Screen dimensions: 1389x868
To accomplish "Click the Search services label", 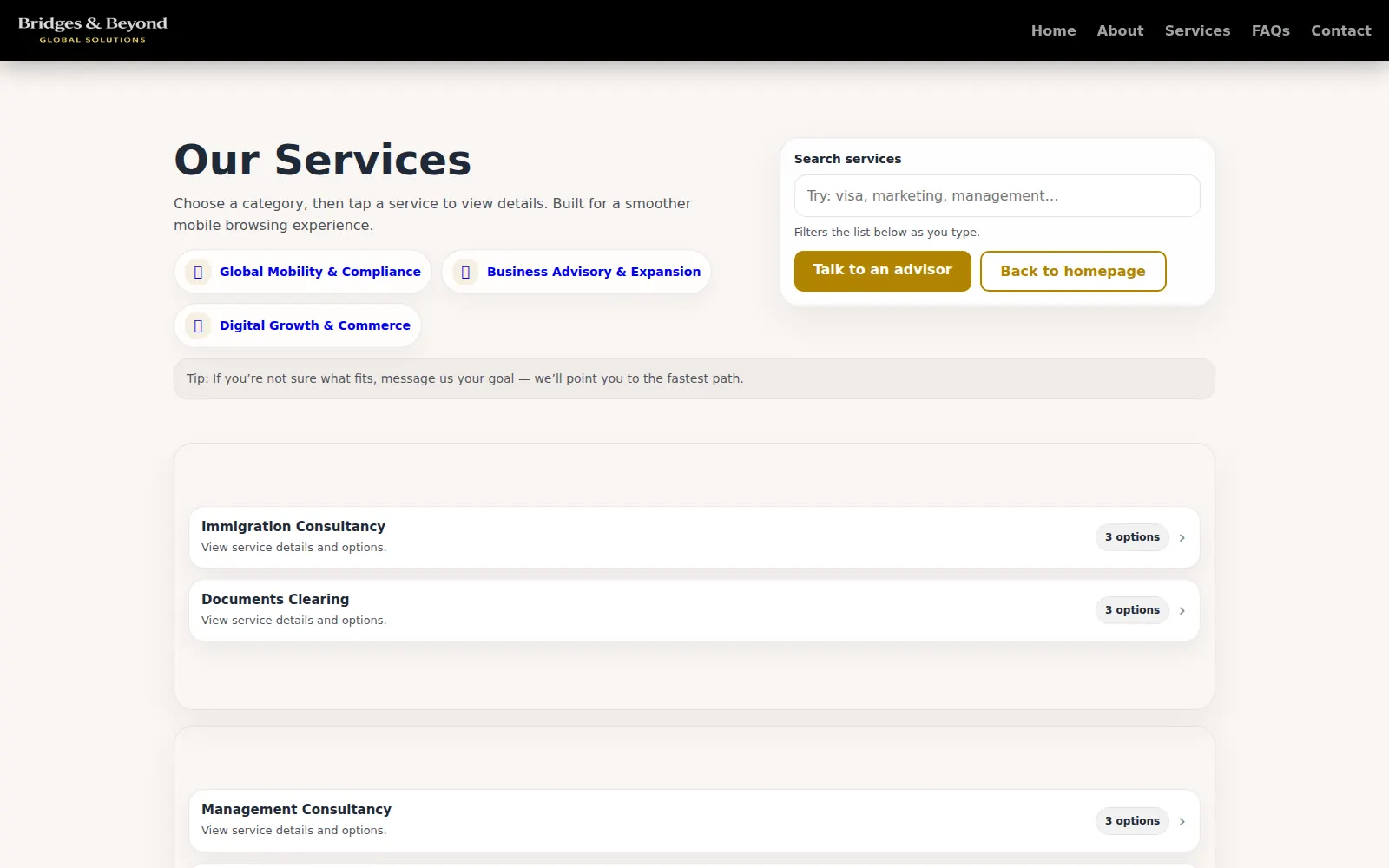I will [x=847, y=159].
